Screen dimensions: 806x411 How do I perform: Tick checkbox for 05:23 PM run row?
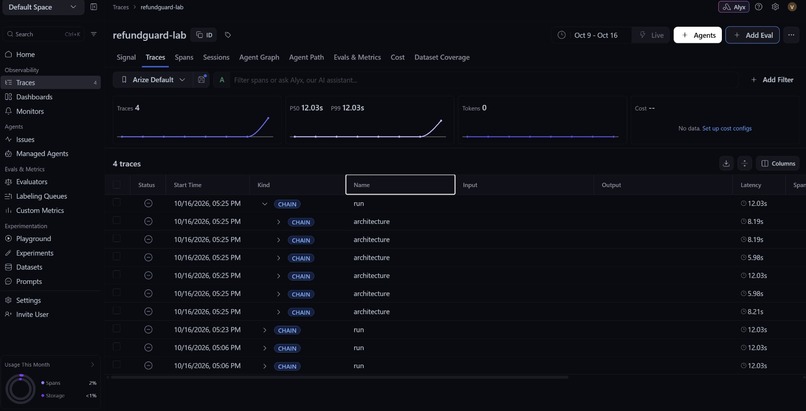(117, 329)
